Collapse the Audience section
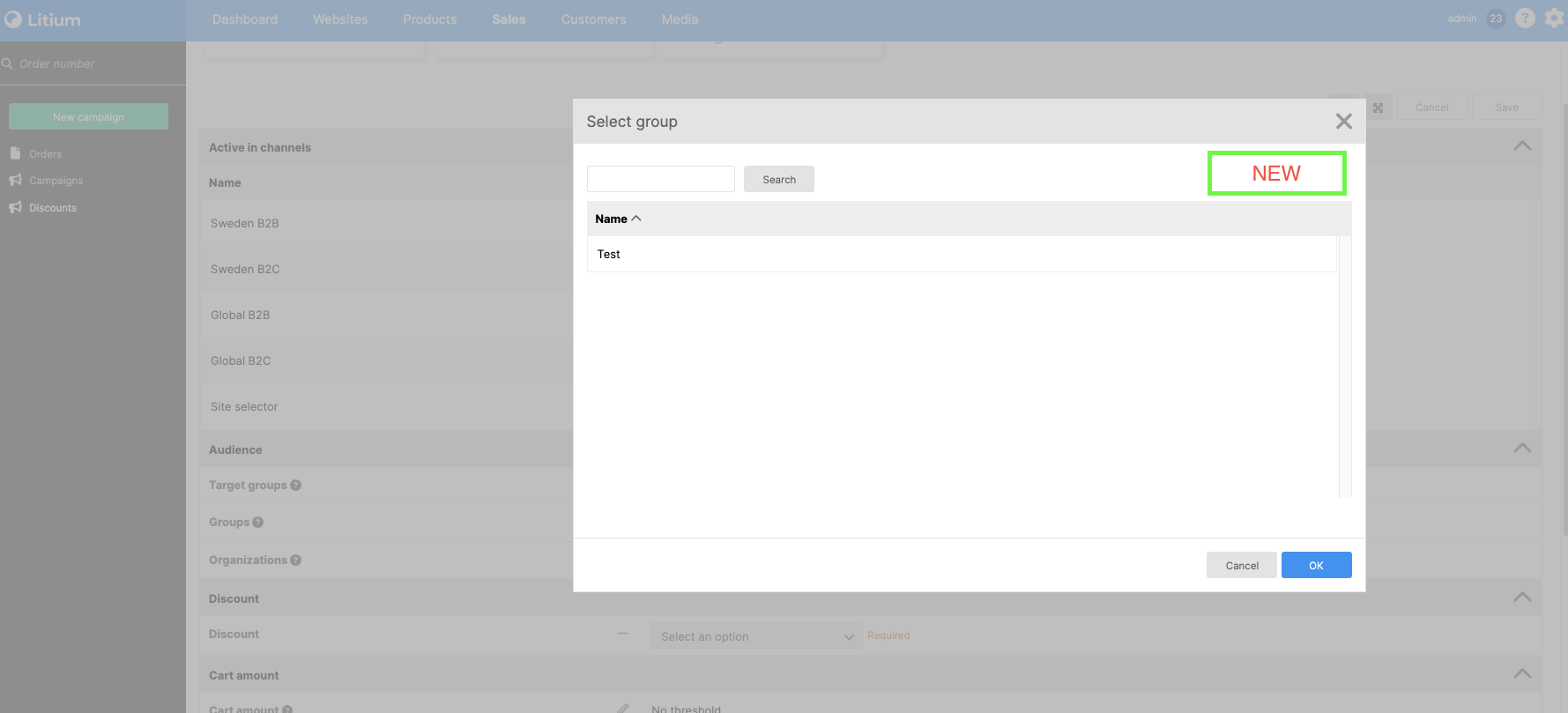 pos(1521,449)
